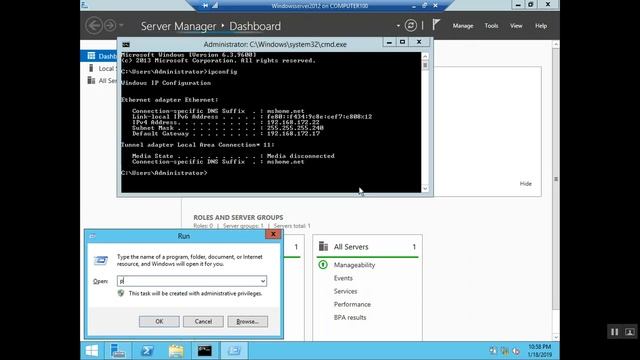Open the View menu
This screenshot has width=640, height=360.
coord(516,26)
